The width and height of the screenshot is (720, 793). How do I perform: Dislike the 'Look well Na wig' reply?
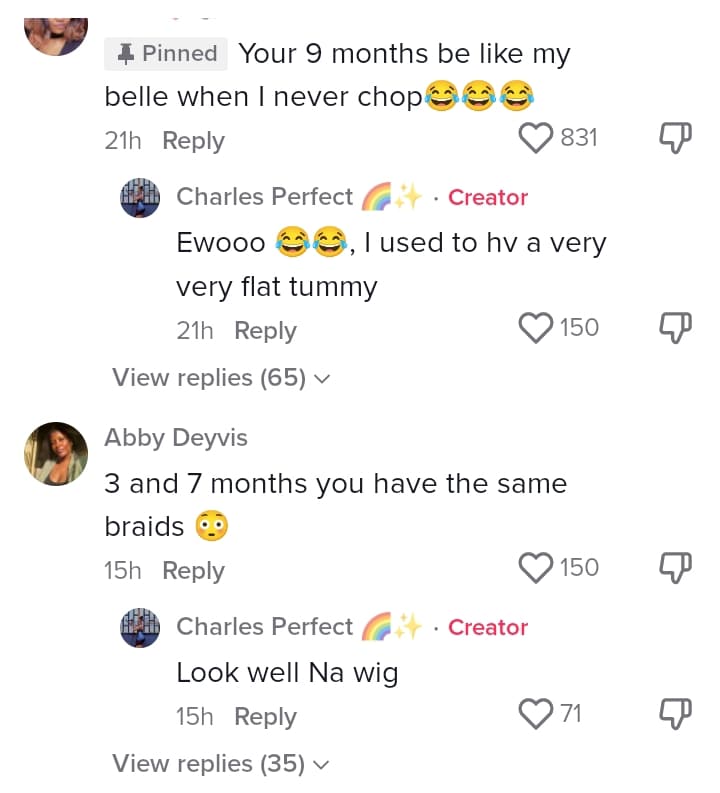(x=676, y=714)
